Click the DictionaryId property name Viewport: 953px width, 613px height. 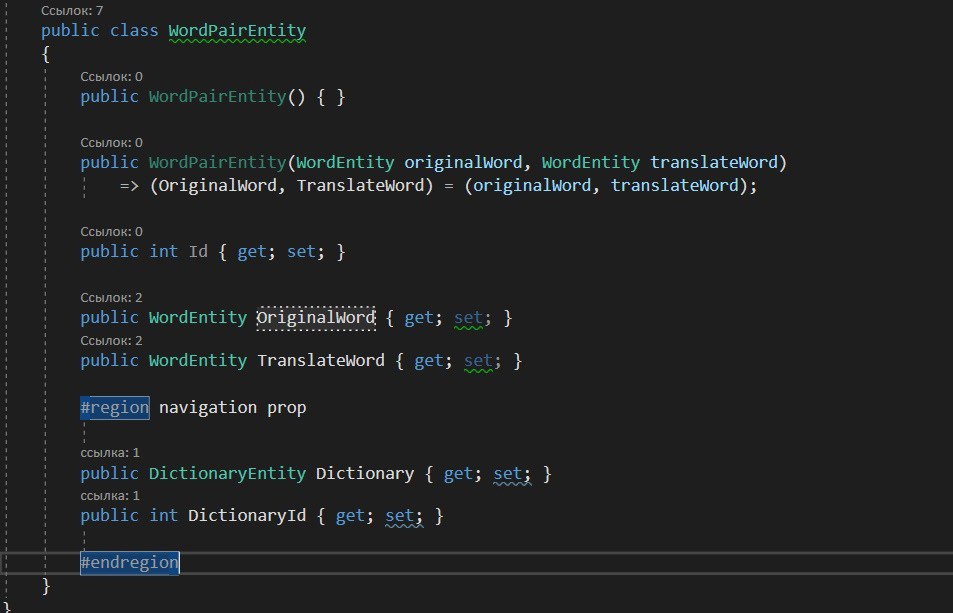click(247, 516)
